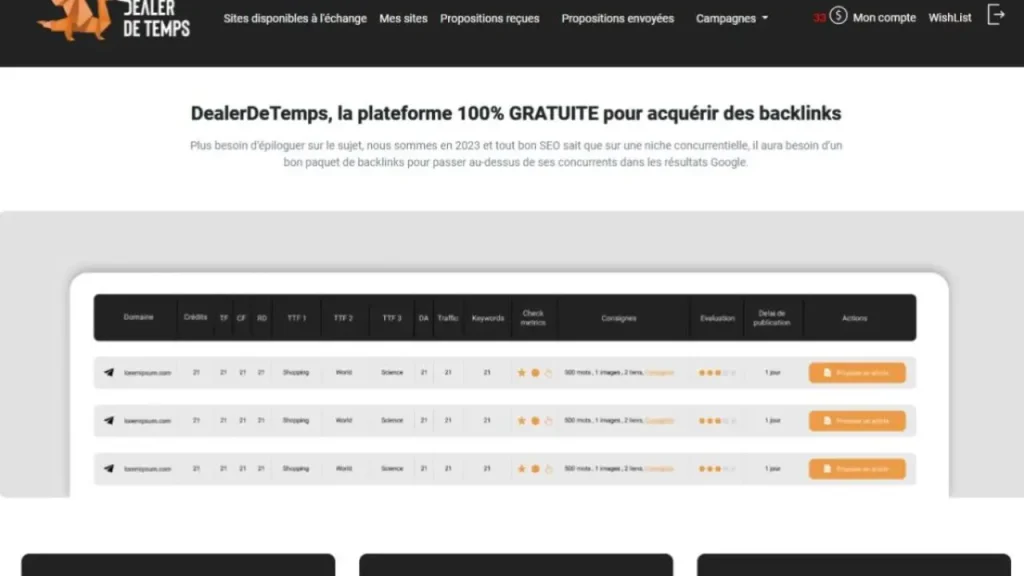1024x576 pixels.
Task: Click the credits dollar icon near Mon compte
Action: 836,16
